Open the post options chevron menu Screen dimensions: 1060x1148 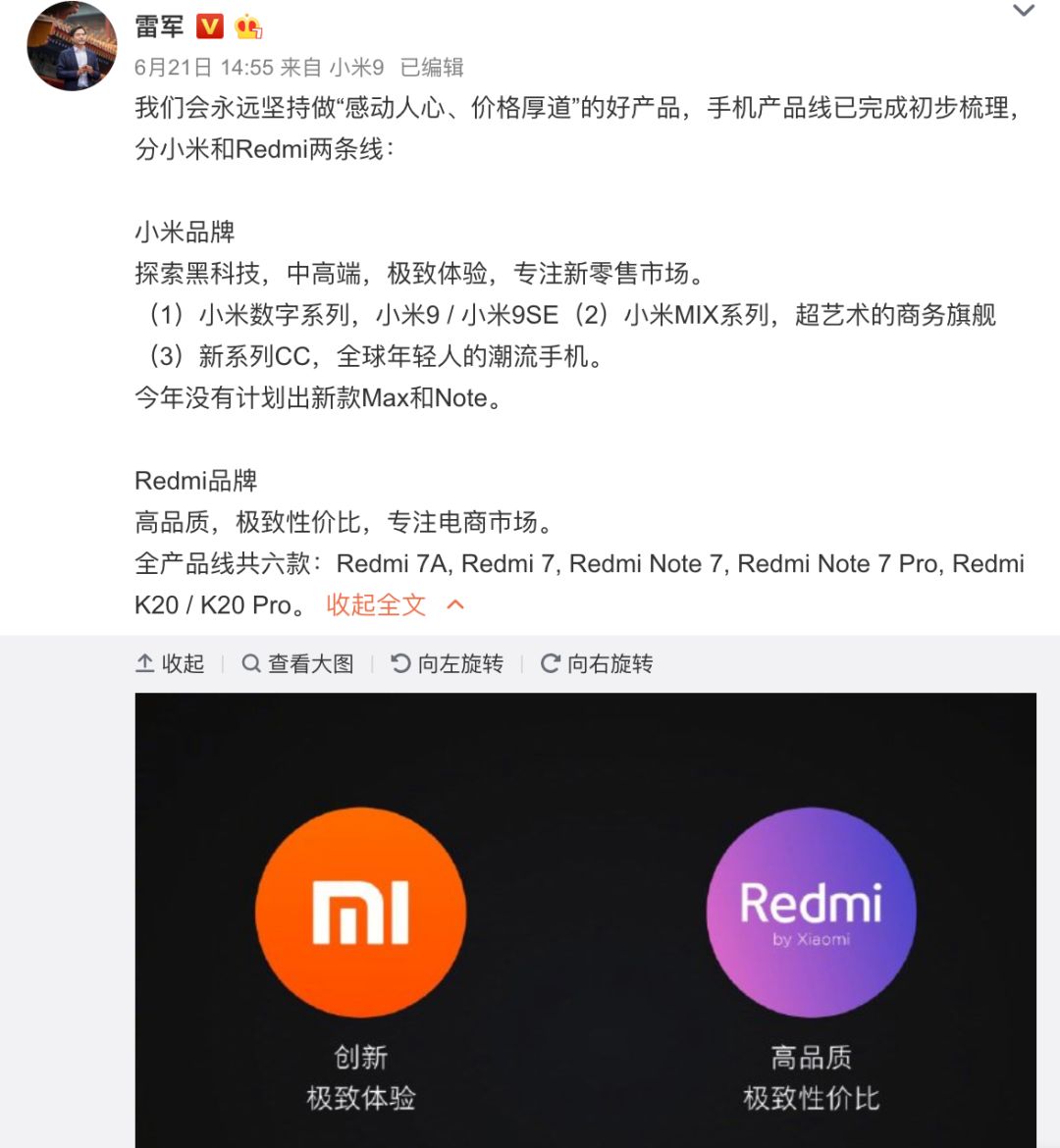click(1024, 10)
